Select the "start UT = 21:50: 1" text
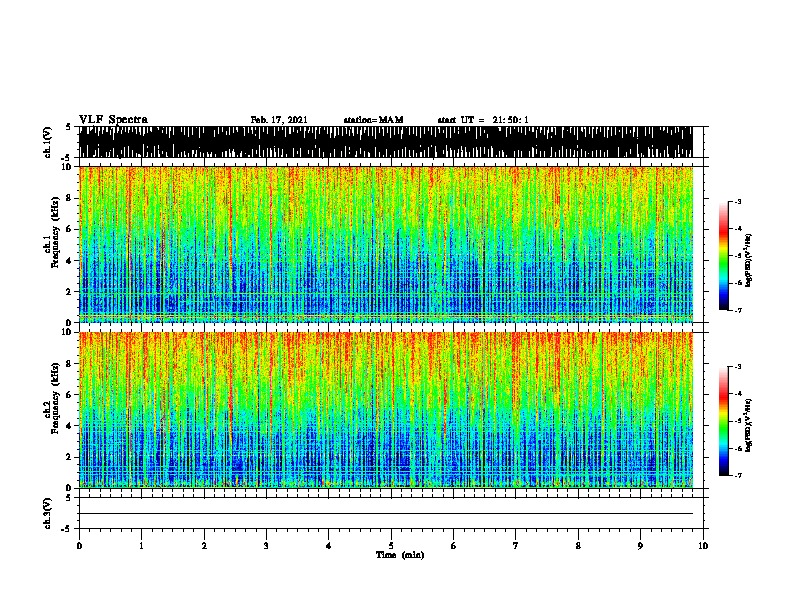 483,120
